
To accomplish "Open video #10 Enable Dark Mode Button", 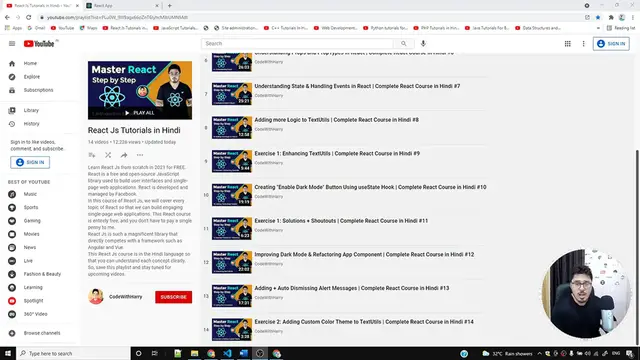I will pos(370,187).
